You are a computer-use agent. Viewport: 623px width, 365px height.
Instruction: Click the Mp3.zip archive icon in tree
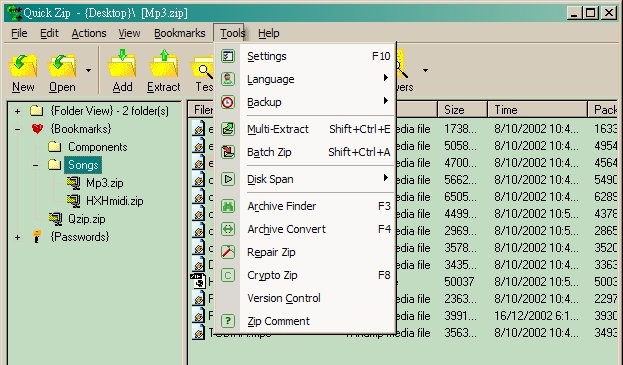[x=74, y=183]
